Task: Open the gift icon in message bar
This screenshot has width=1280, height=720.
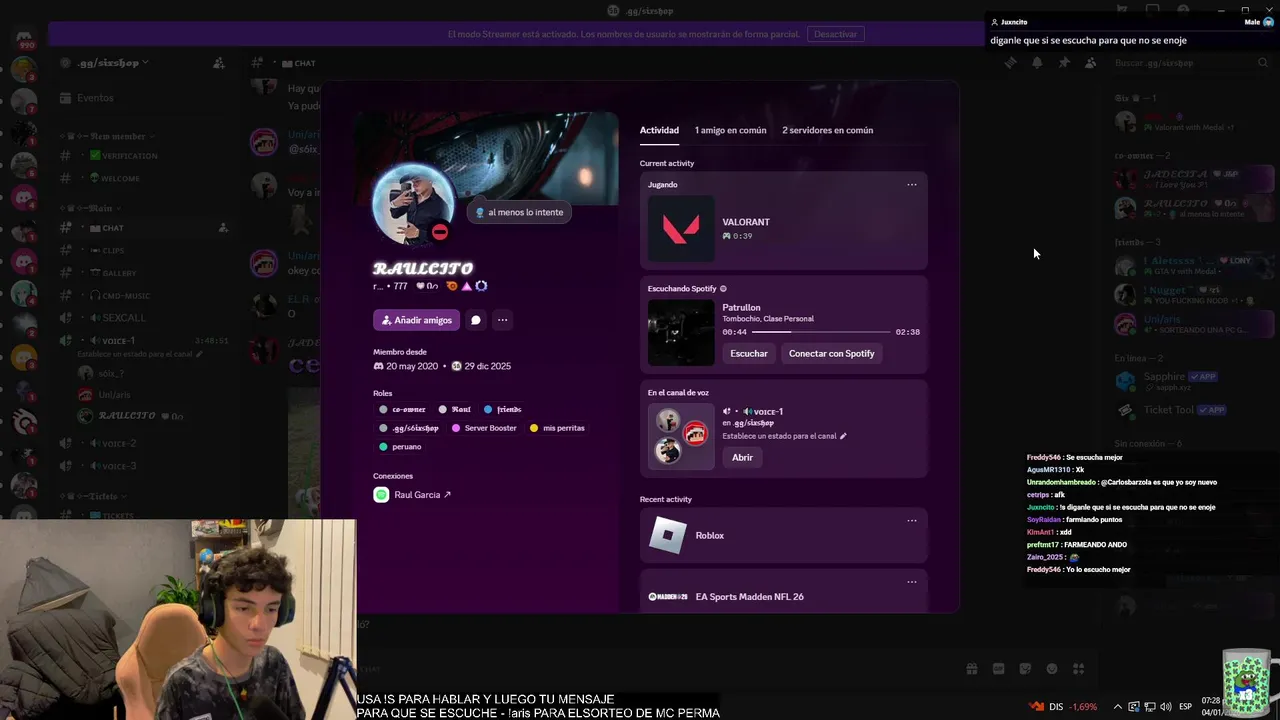Action: pos(971,669)
